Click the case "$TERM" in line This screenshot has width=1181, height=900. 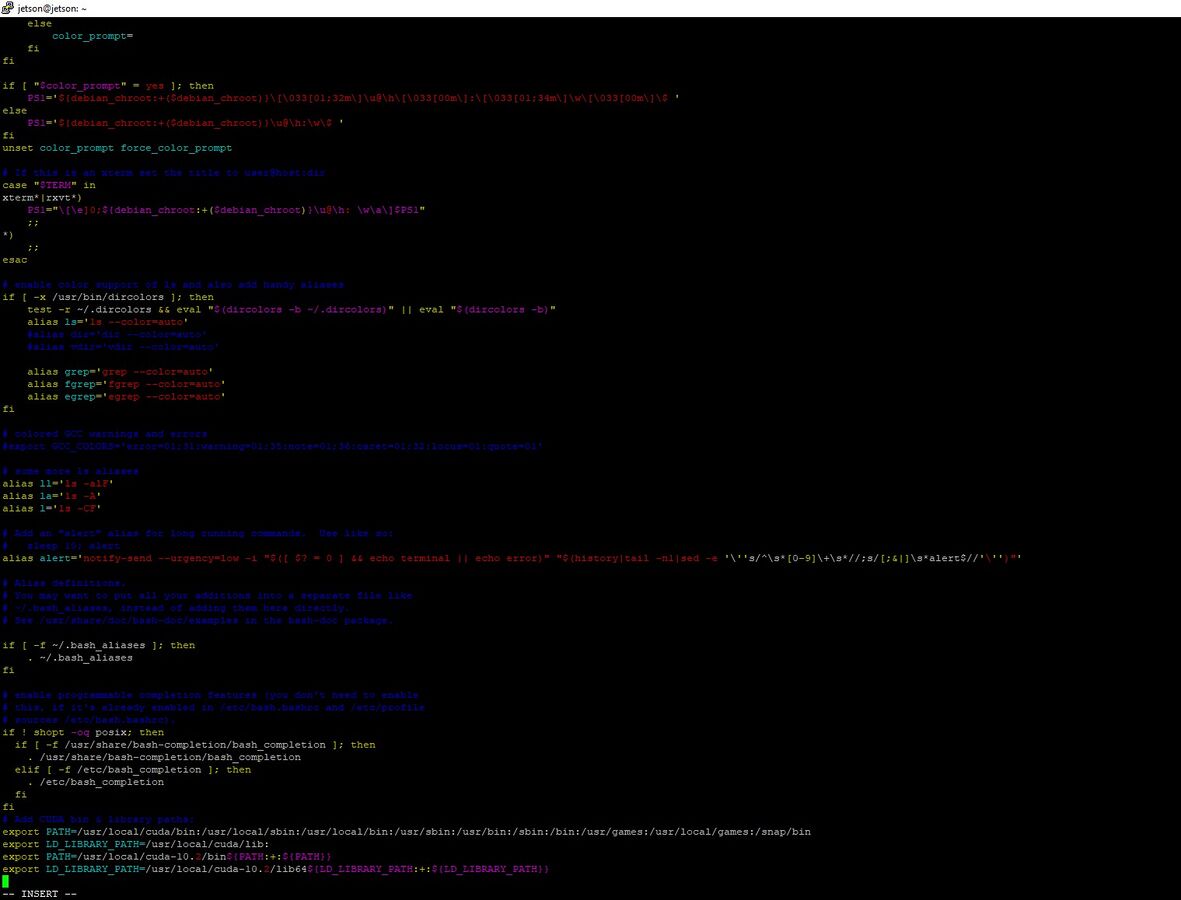click(49, 185)
